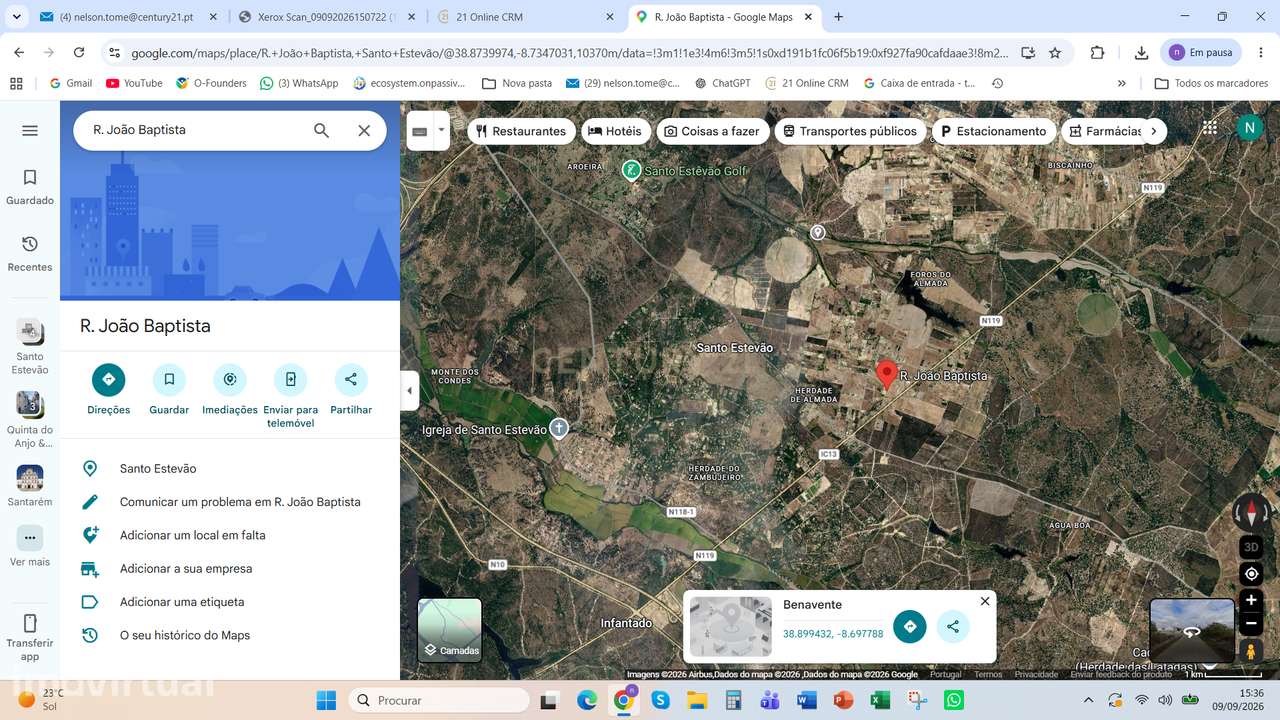Image resolution: width=1280 pixels, height=720 pixels.
Task: Click Adicionar a sua empresa
Action: tap(230, 568)
